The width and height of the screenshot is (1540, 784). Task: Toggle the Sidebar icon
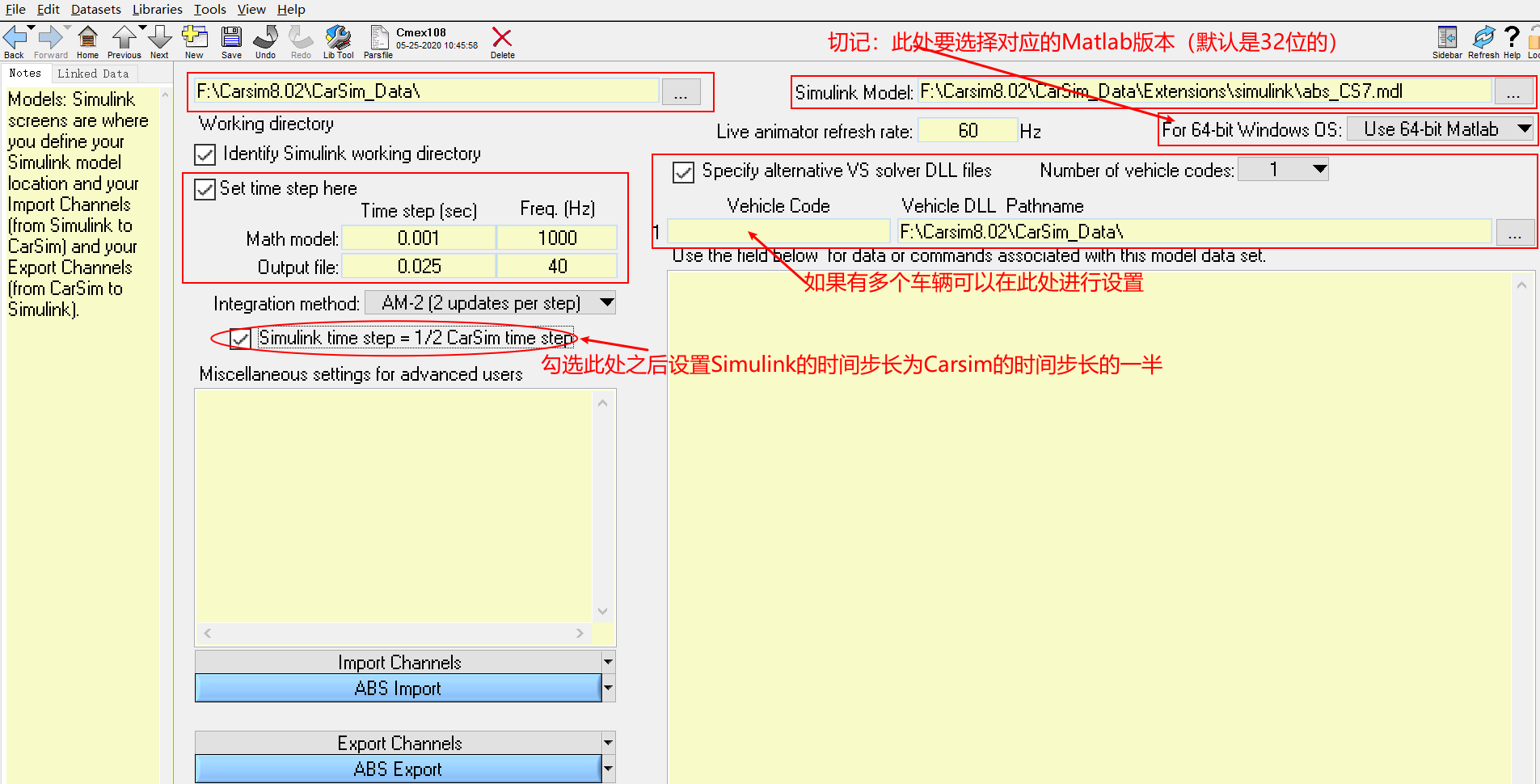tap(1447, 37)
